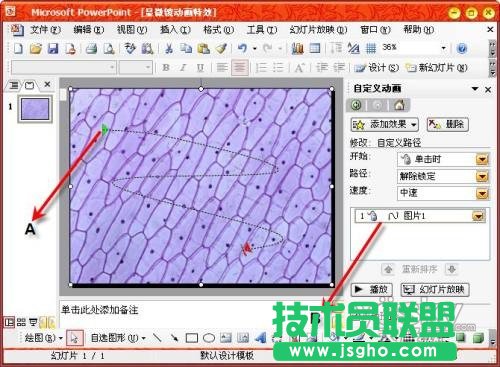Insert WordArt from Drawing toolbar

[261, 338]
